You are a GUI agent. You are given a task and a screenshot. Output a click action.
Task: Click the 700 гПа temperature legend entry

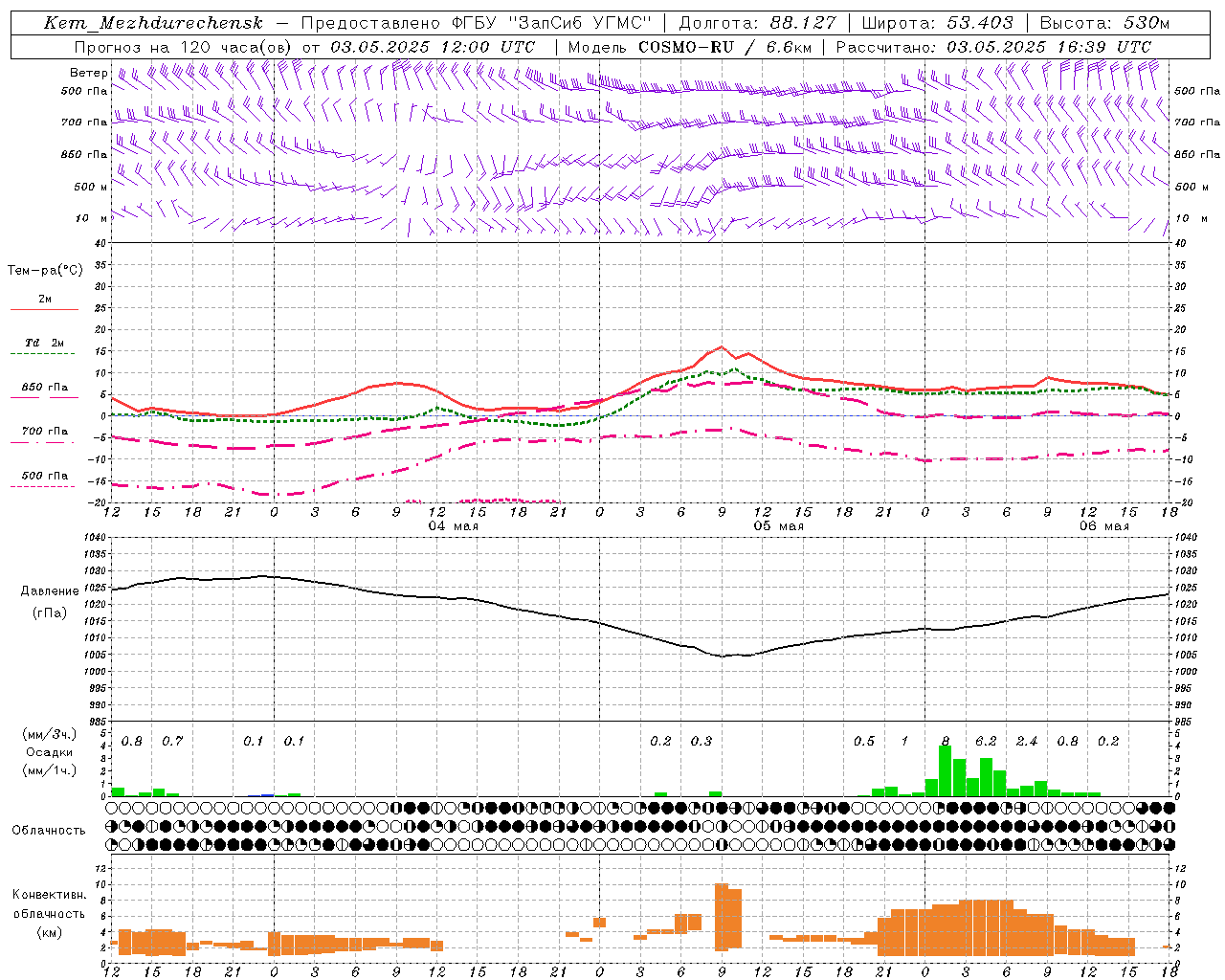(45, 431)
